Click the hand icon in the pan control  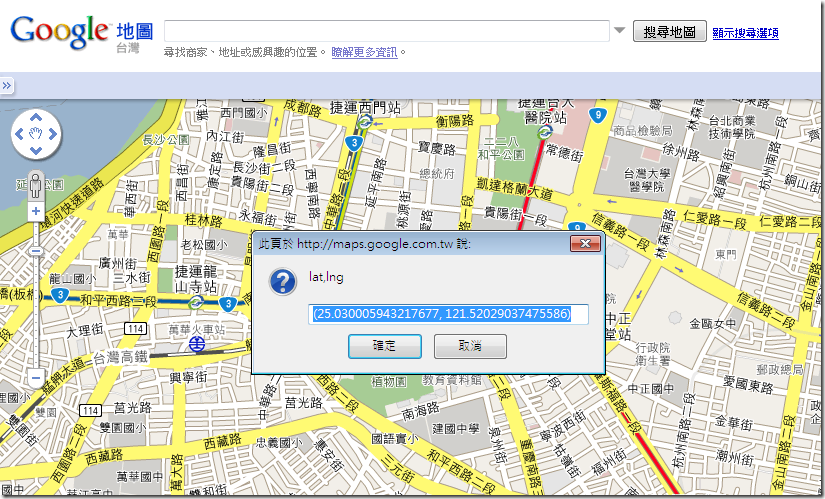[x=36, y=134]
